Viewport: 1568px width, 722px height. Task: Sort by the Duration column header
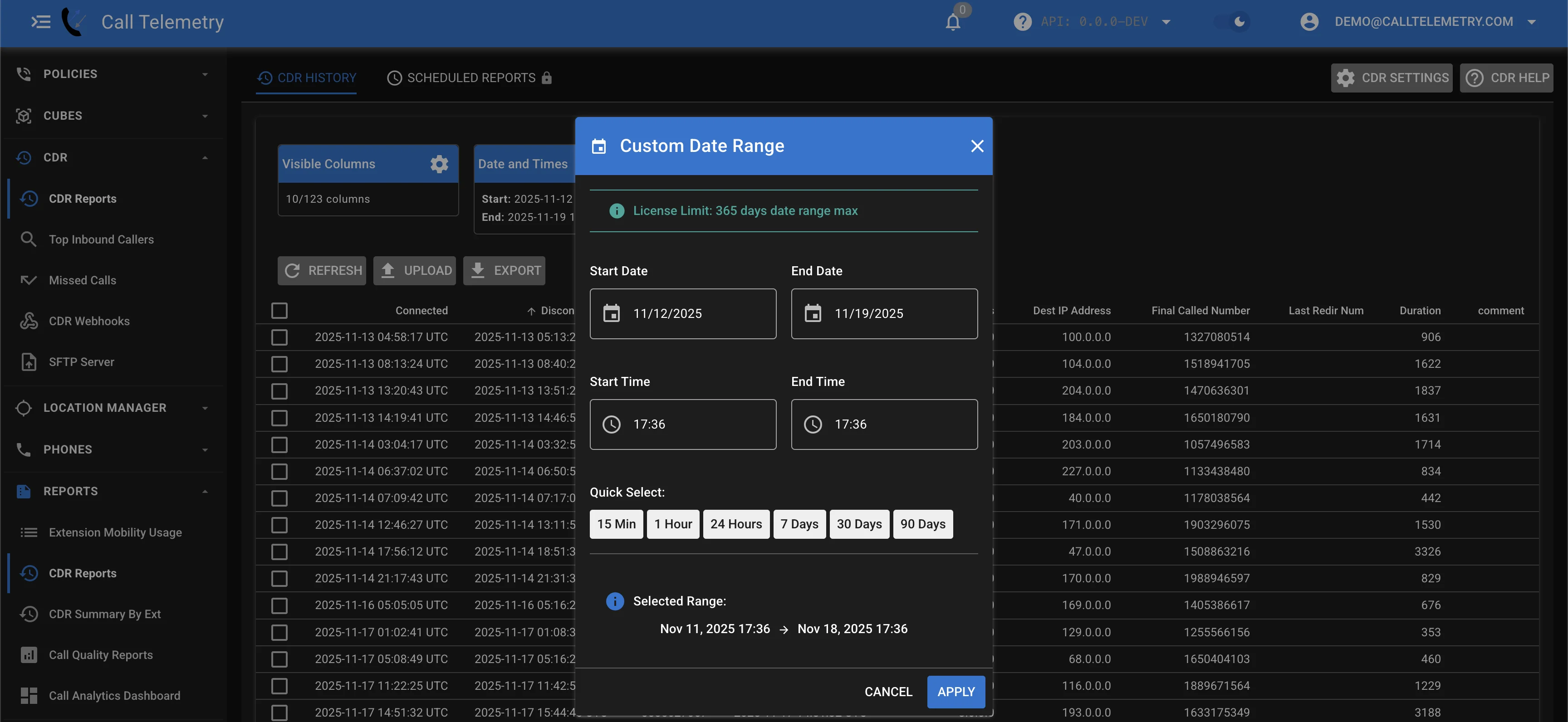coord(1420,311)
